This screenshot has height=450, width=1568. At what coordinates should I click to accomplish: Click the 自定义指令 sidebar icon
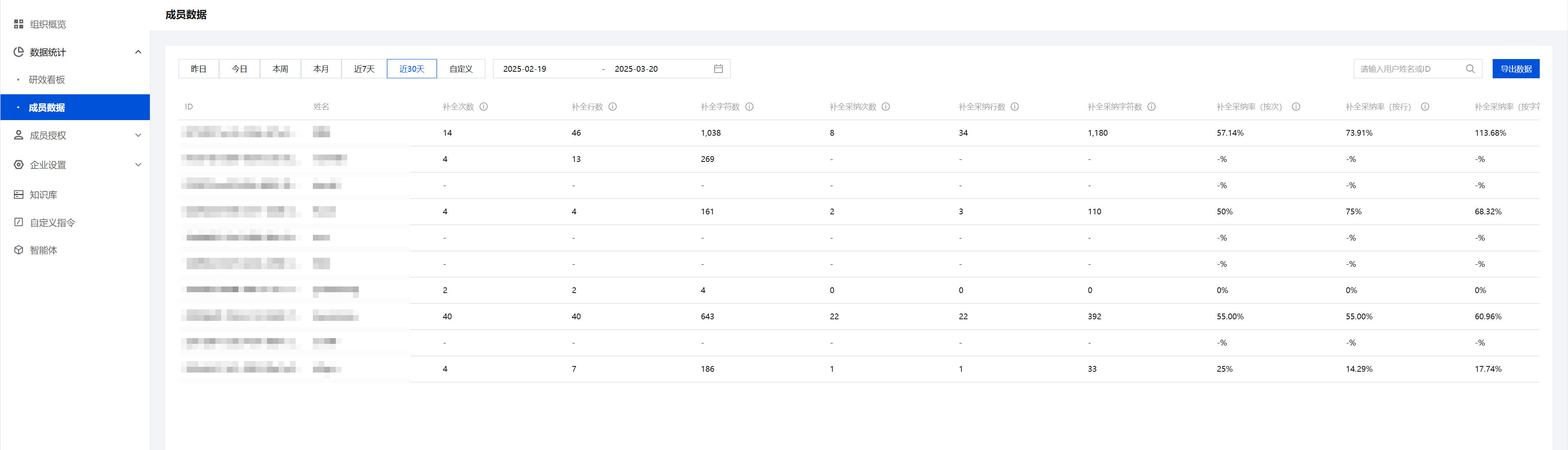(19, 222)
